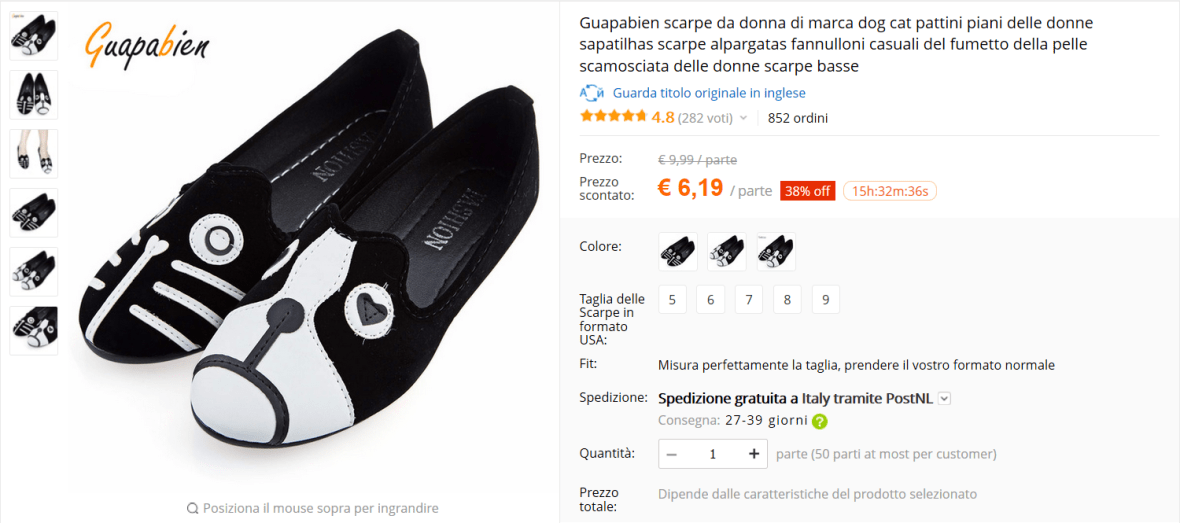Show the last product thumbnail image
This screenshot has height=523, width=1180.
point(34,331)
